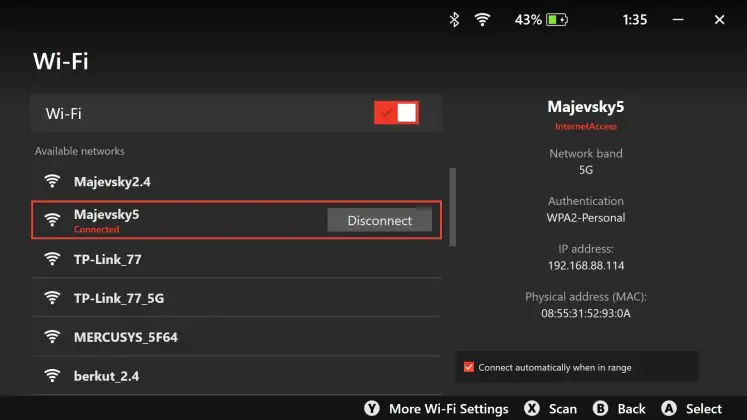Click the network list scrollbar
747x420 pixels.
(453, 207)
